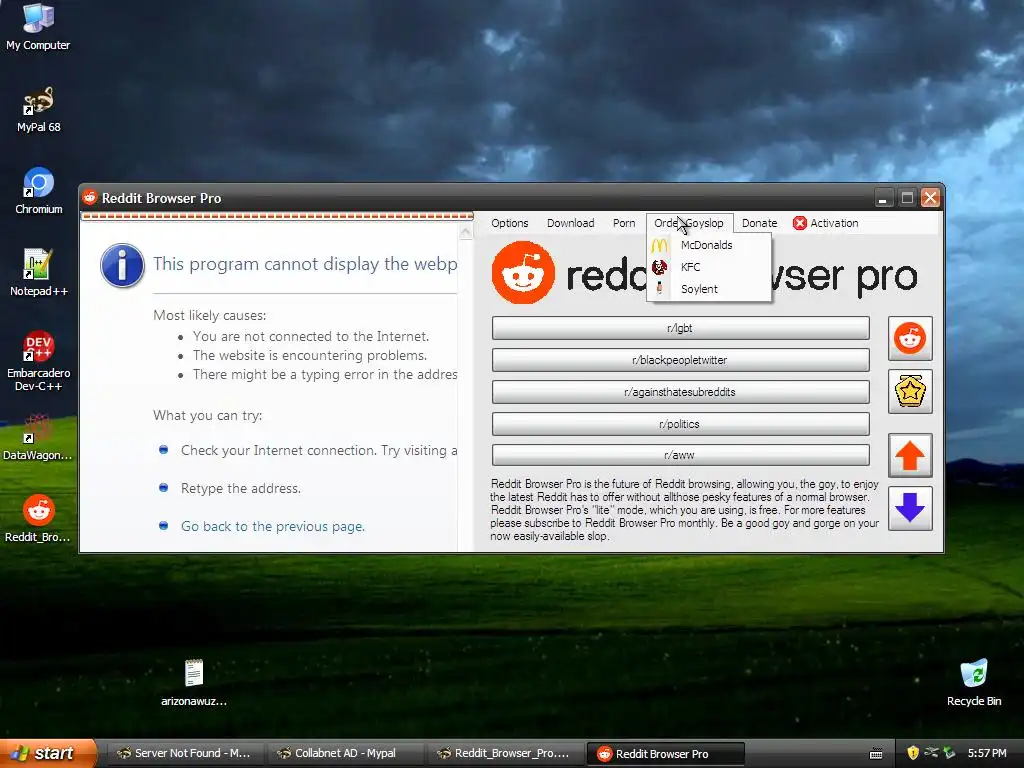
Task: Click the red X Activation icon
Action: point(799,223)
